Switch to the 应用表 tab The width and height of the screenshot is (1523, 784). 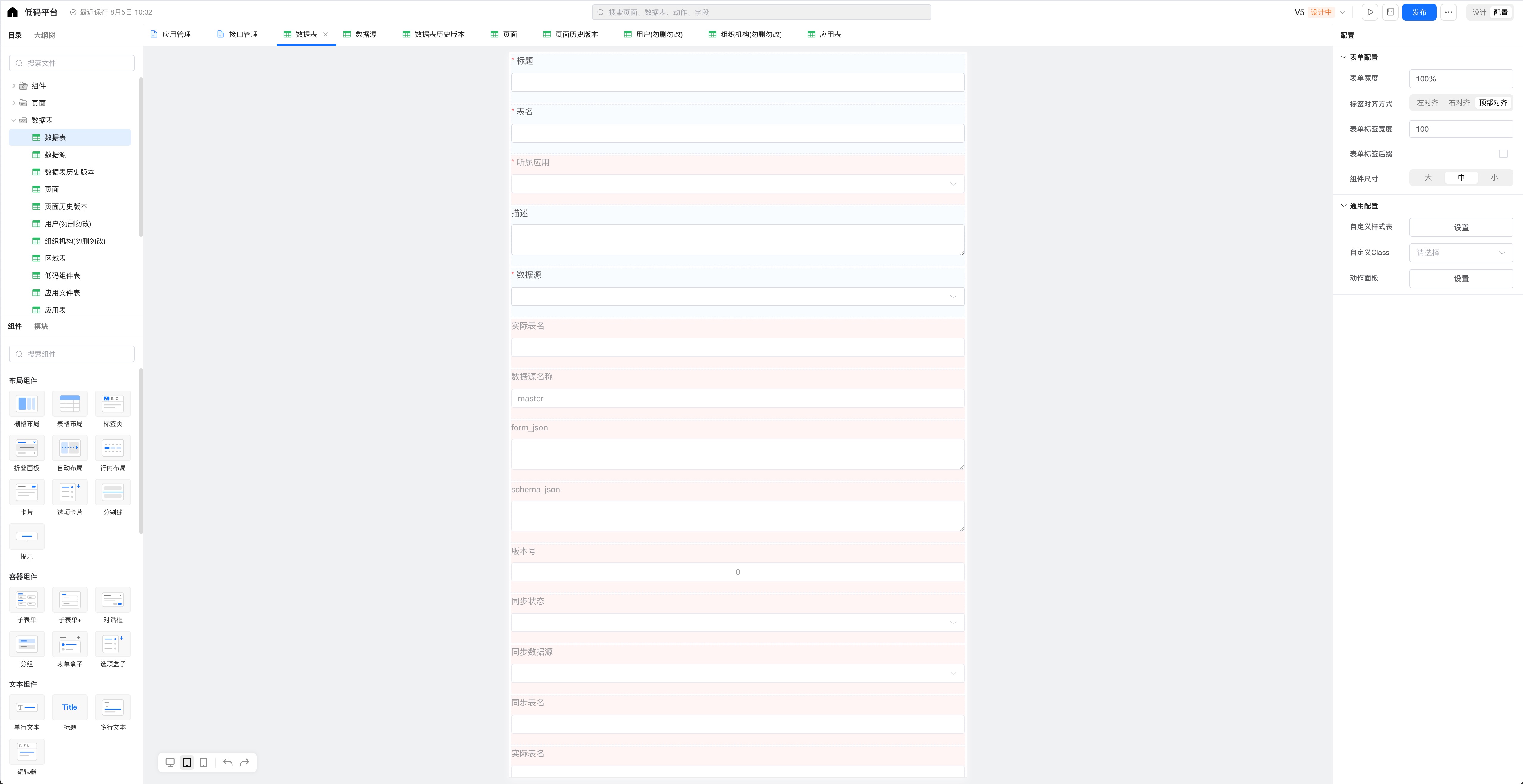tap(824, 34)
